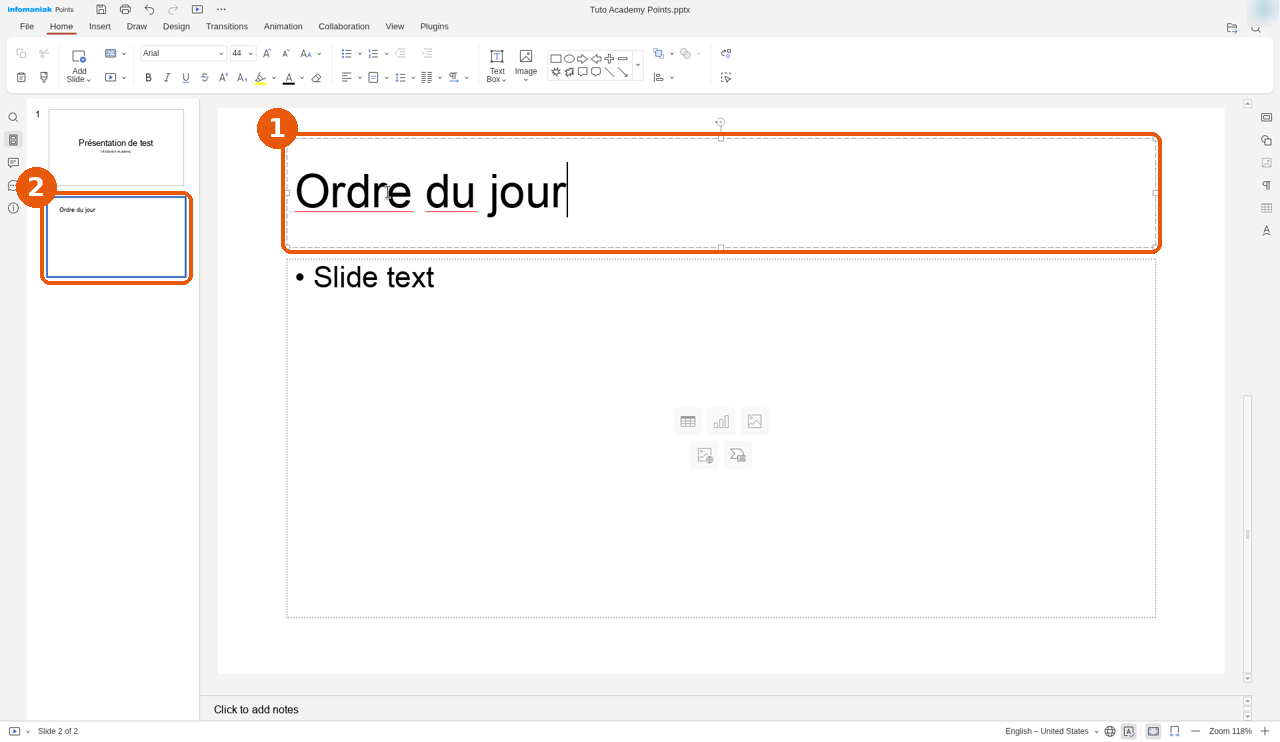Toggle superscript formatting

coord(223,77)
